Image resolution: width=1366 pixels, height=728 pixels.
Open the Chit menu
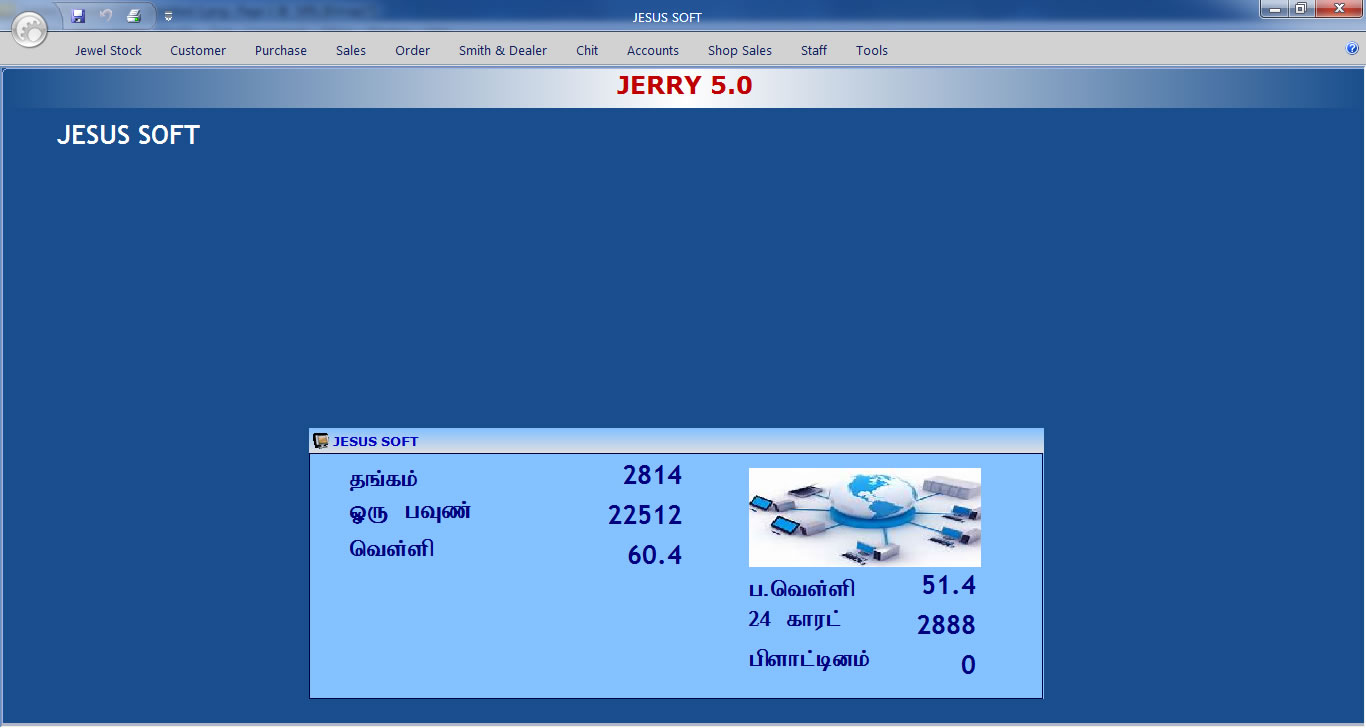pos(587,50)
